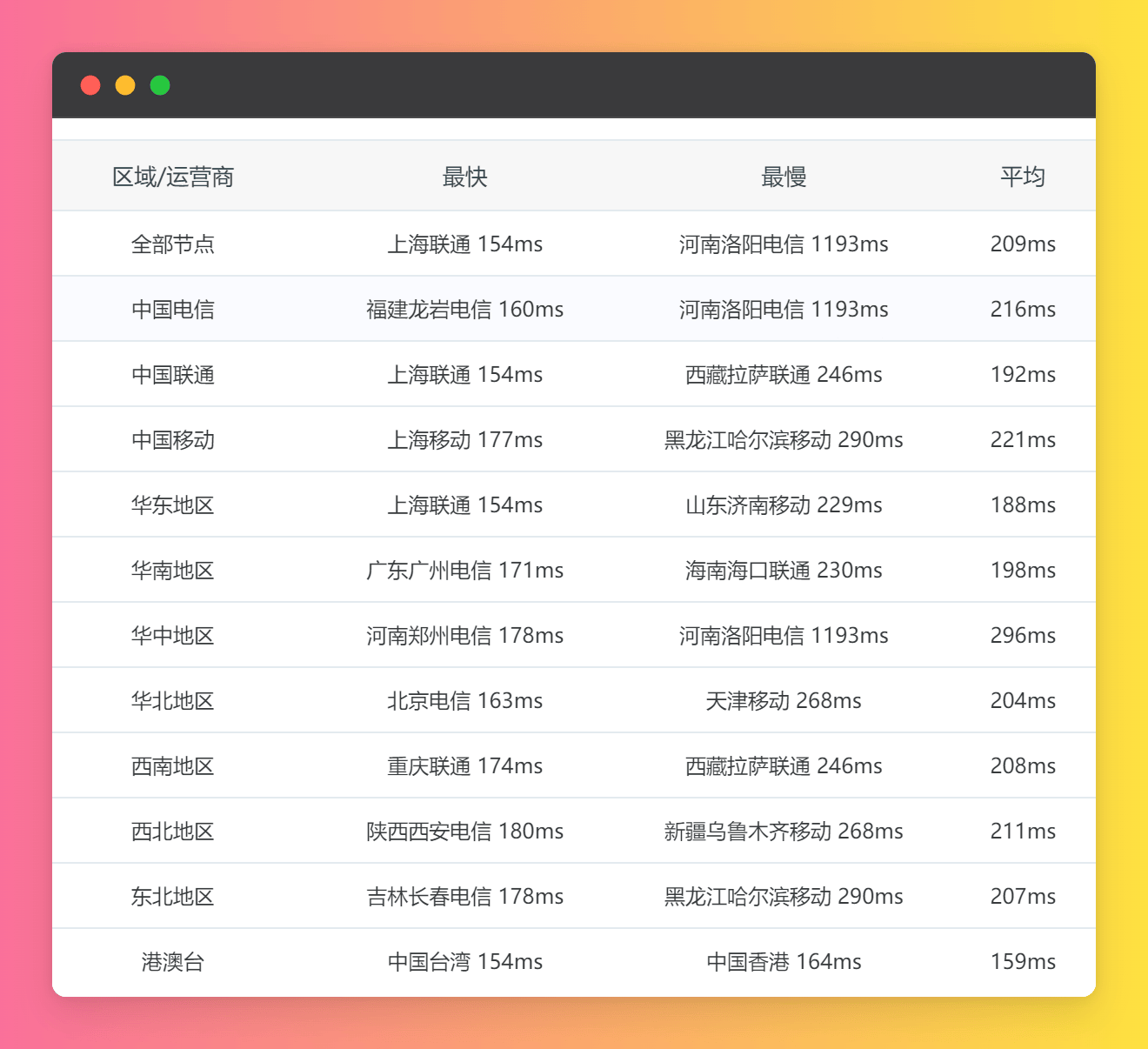This screenshot has height=1049, width=1148.
Task: Click 河南洛阳电信 1193ms in 华中地区 row
Action: [x=784, y=636]
